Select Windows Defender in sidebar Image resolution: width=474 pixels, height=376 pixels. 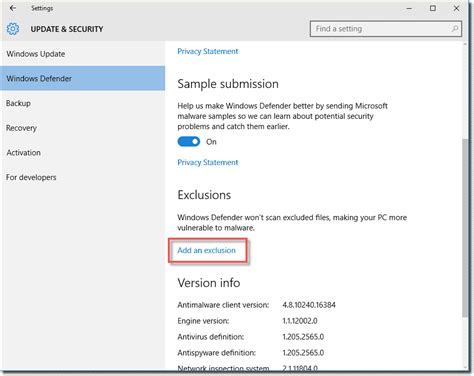click(x=83, y=78)
